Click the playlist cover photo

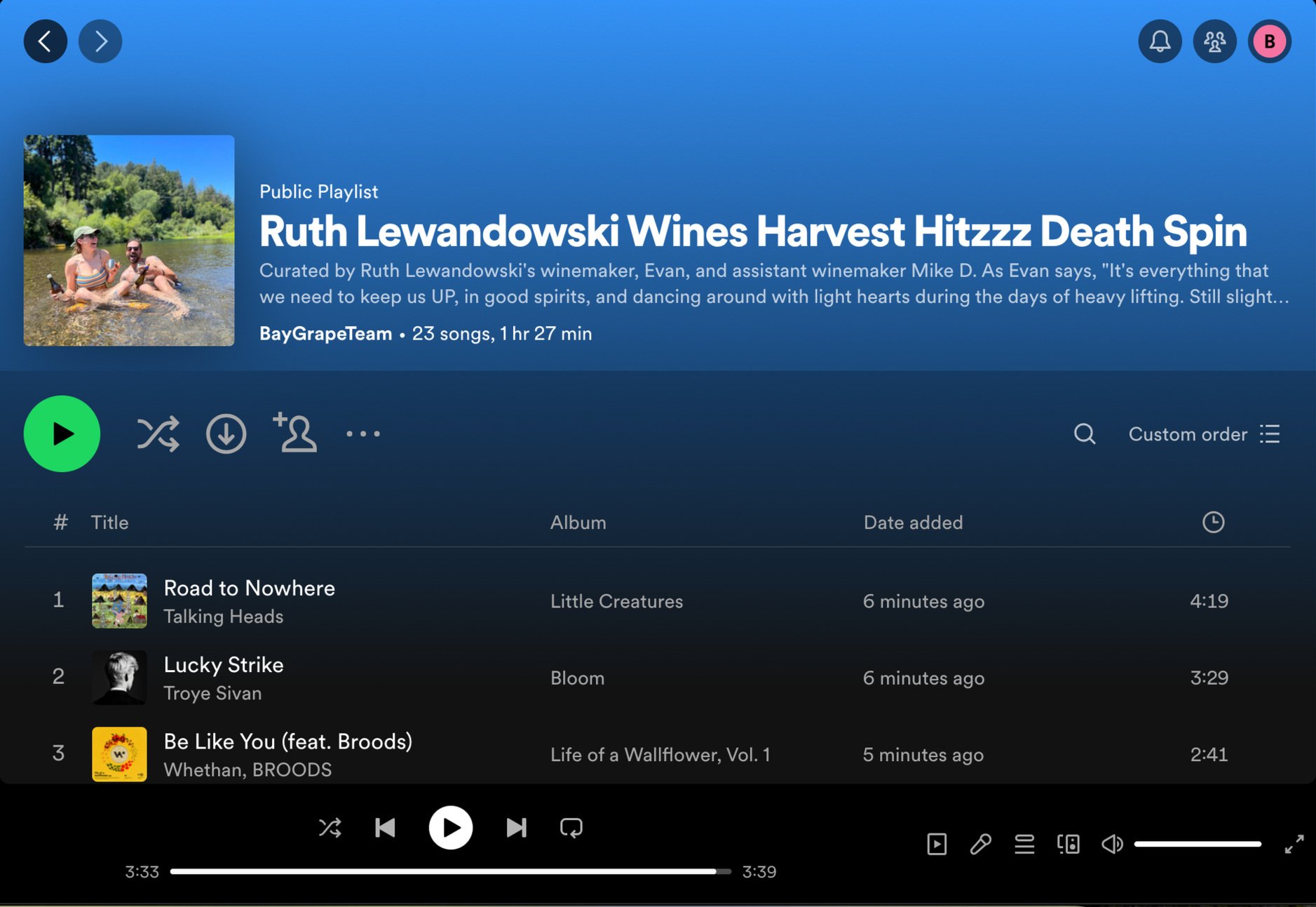coord(129,241)
